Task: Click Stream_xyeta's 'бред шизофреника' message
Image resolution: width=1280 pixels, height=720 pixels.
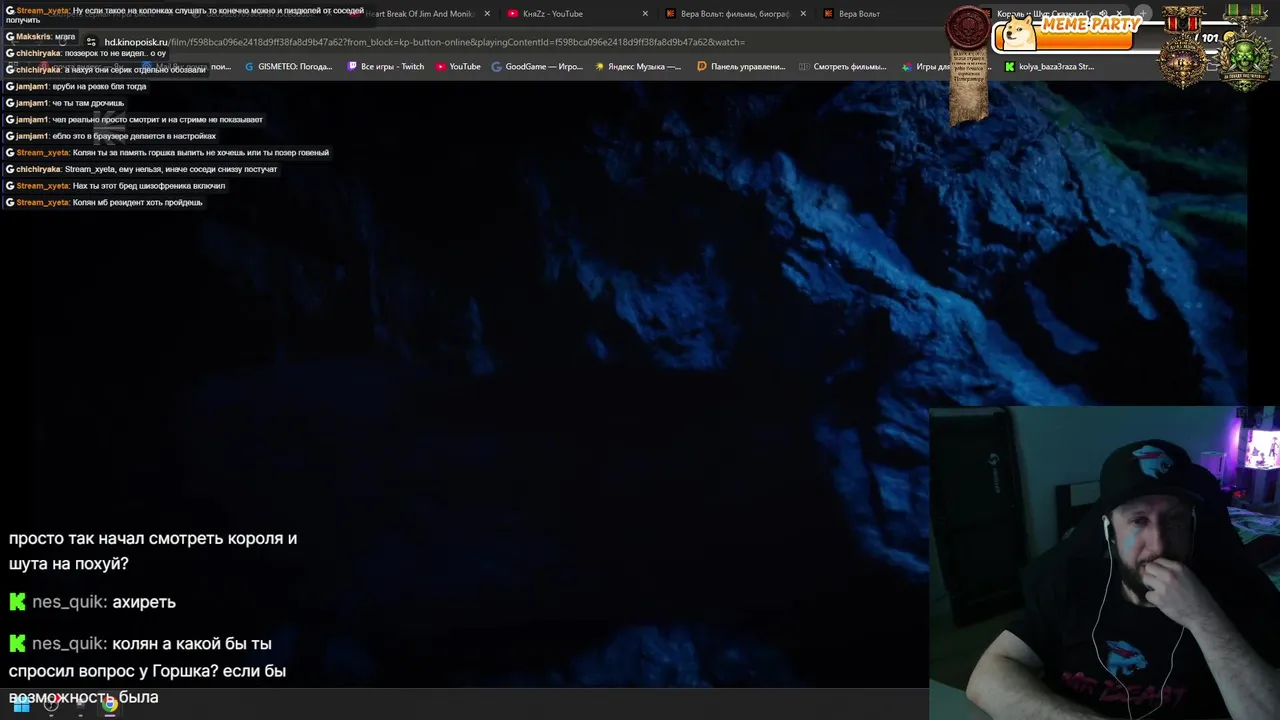Action: point(115,186)
